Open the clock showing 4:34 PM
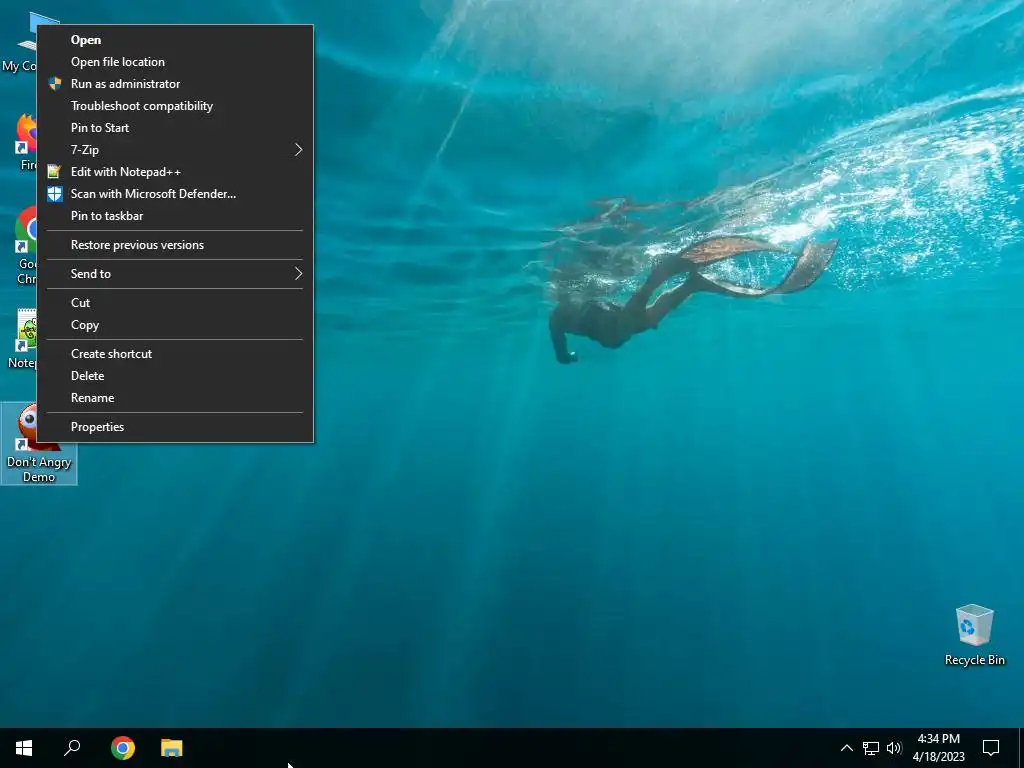The width and height of the screenshot is (1024, 768). tap(938, 748)
